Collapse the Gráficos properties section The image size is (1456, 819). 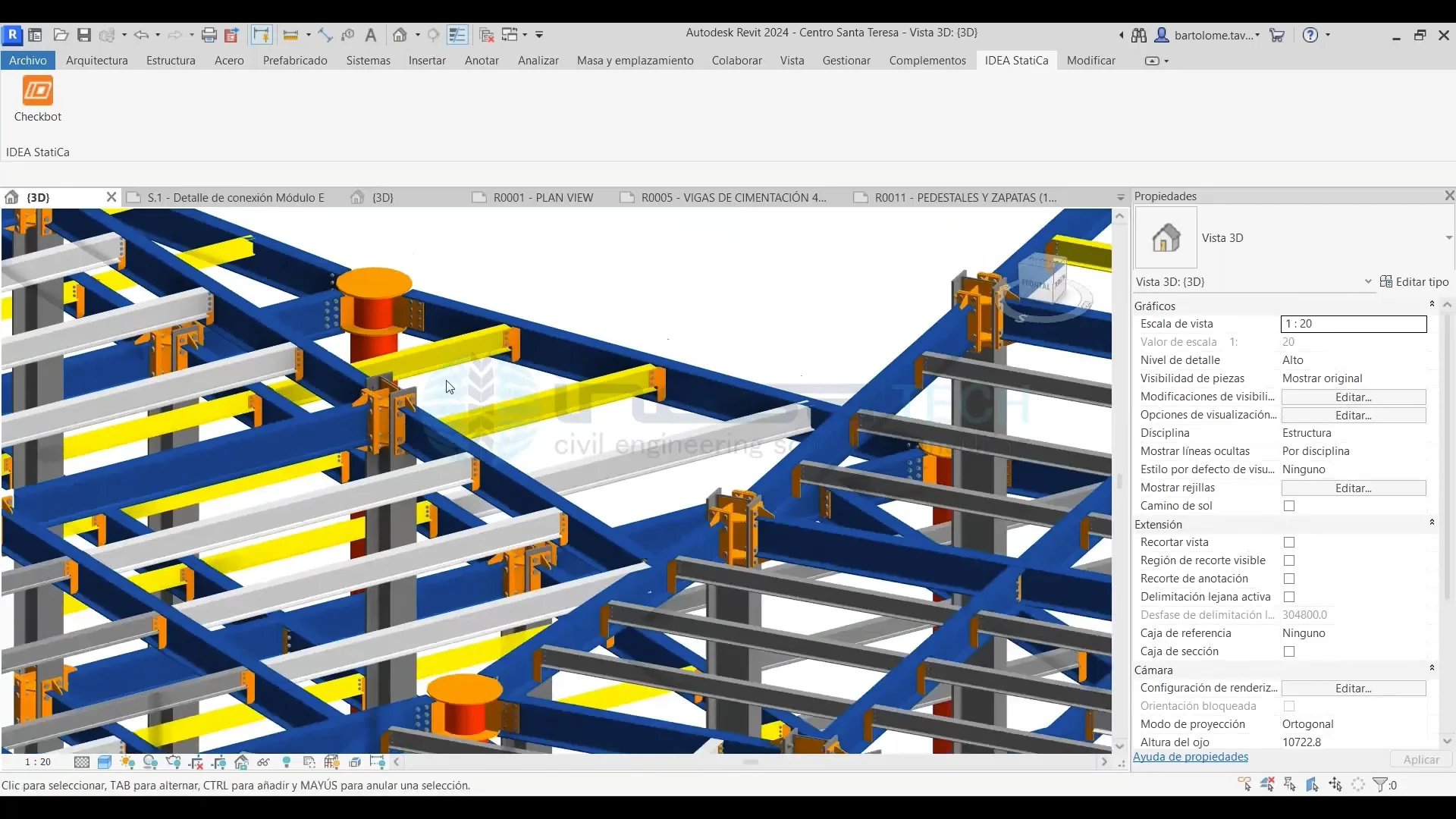1432,303
